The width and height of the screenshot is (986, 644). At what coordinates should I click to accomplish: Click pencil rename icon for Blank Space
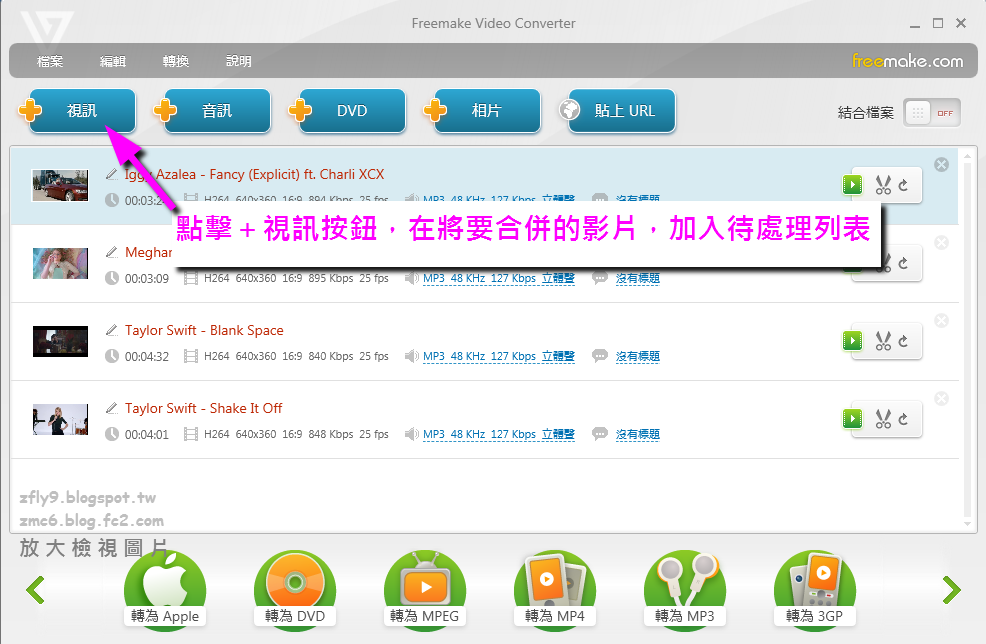tap(112, 330)
